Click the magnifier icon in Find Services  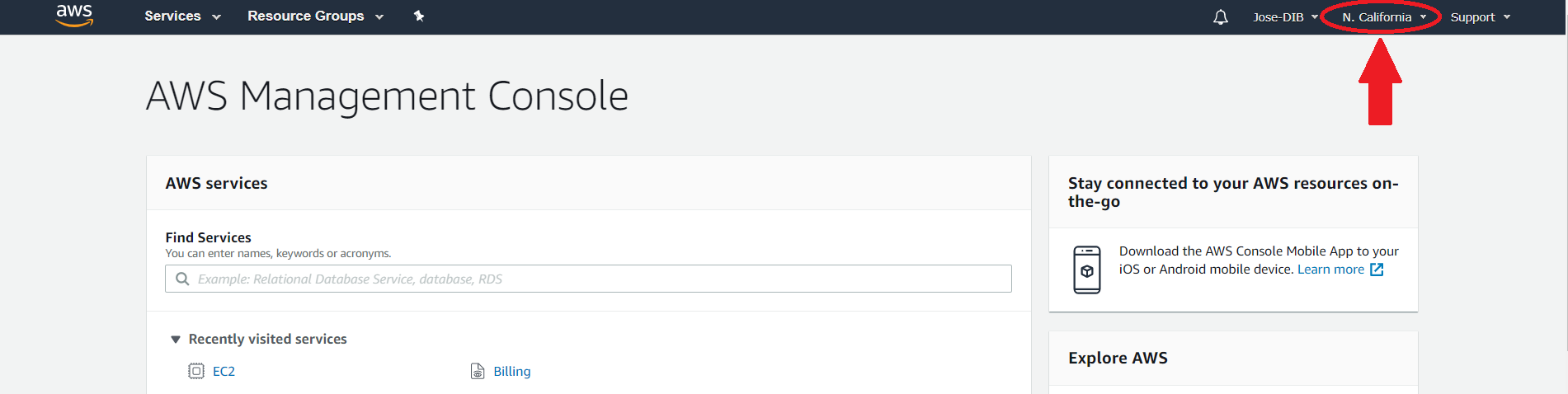(183, 279)
